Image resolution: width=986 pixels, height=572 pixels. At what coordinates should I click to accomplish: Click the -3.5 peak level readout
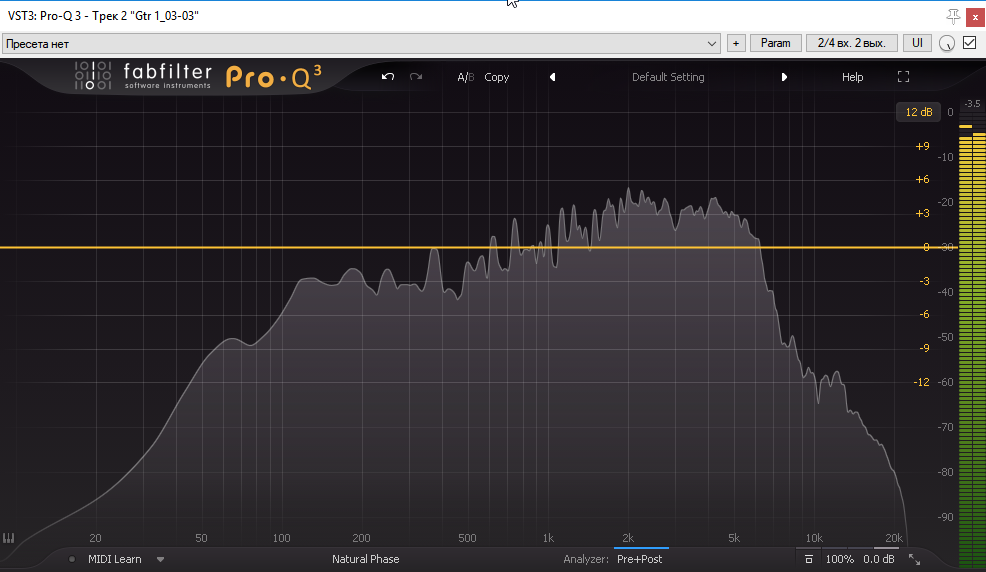972,104
